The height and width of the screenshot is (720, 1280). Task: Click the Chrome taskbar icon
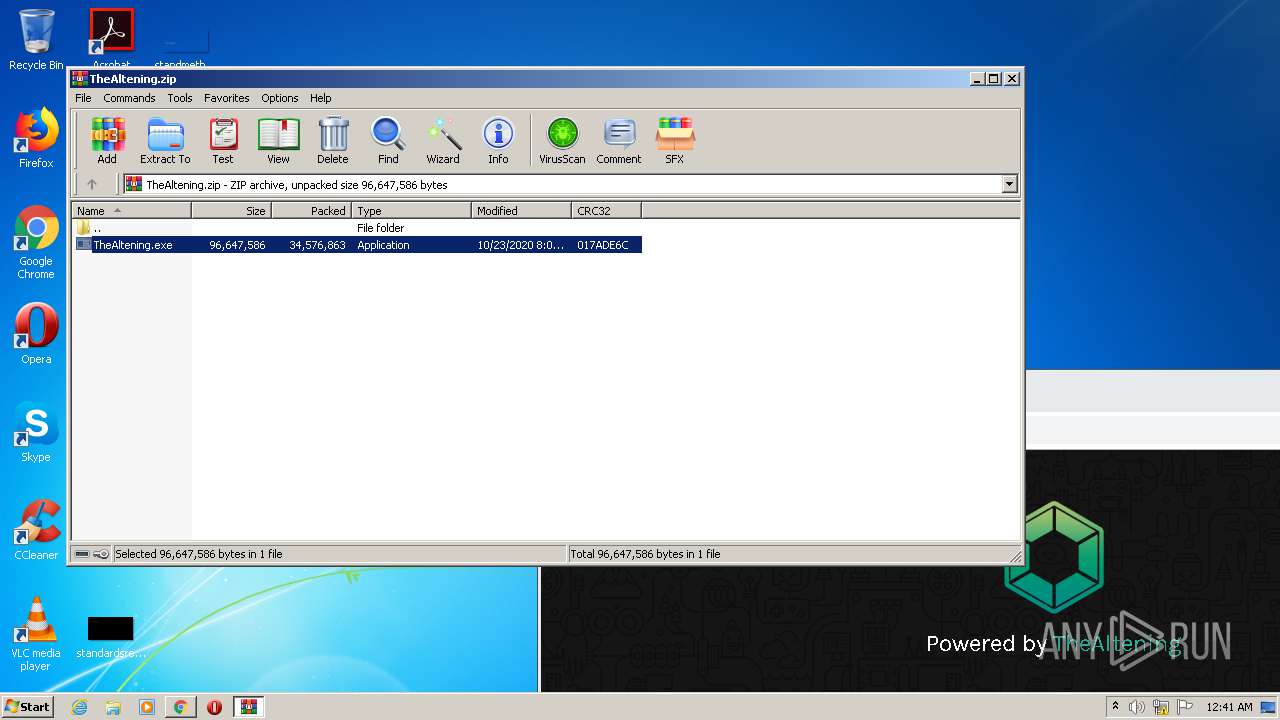pos(180,707)
